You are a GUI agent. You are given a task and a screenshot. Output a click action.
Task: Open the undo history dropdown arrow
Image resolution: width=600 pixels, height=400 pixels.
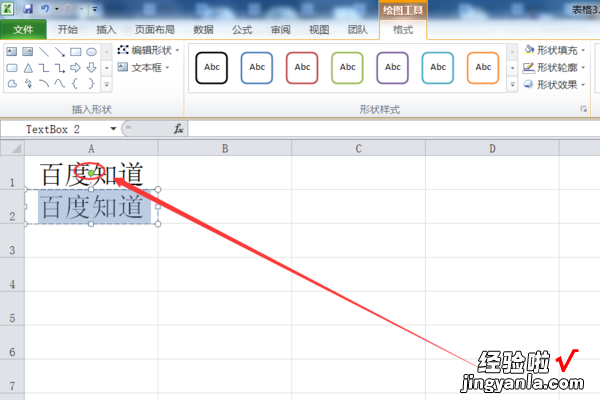(57, 9)
